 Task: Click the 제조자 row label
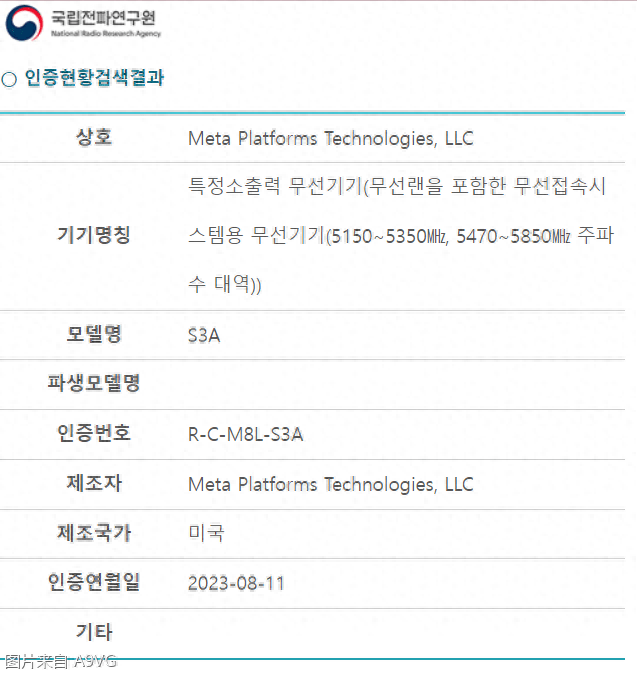click(94, 484)
